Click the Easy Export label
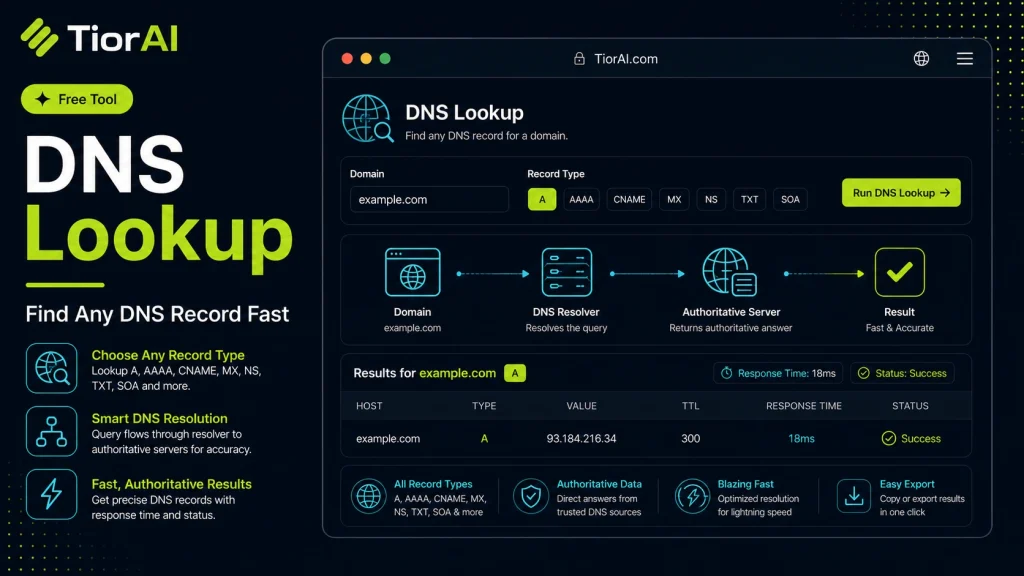 pyautogui.click(x=906, y=484)
